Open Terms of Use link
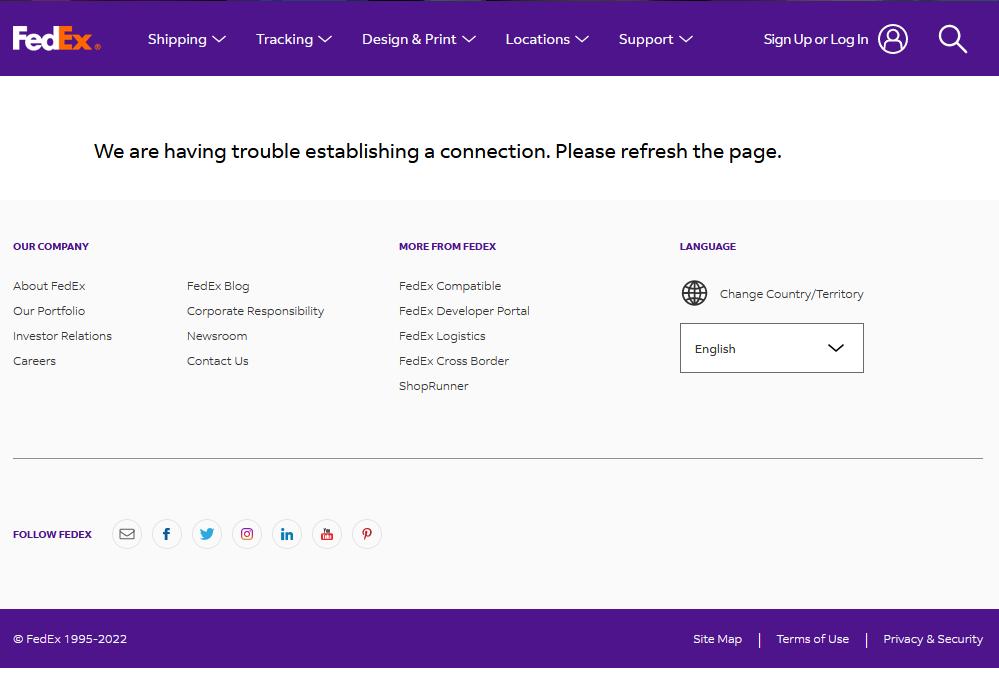This screenshot has height=683, width=999. point(813,638)
